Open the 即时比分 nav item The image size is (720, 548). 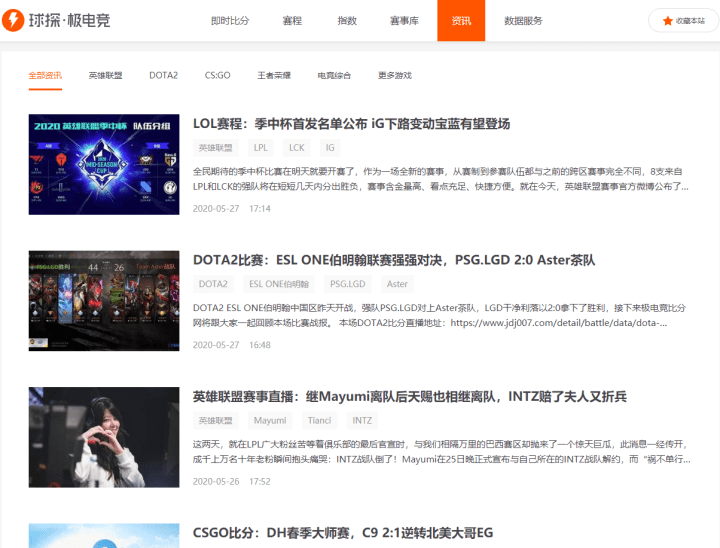[x=230, y=21]
